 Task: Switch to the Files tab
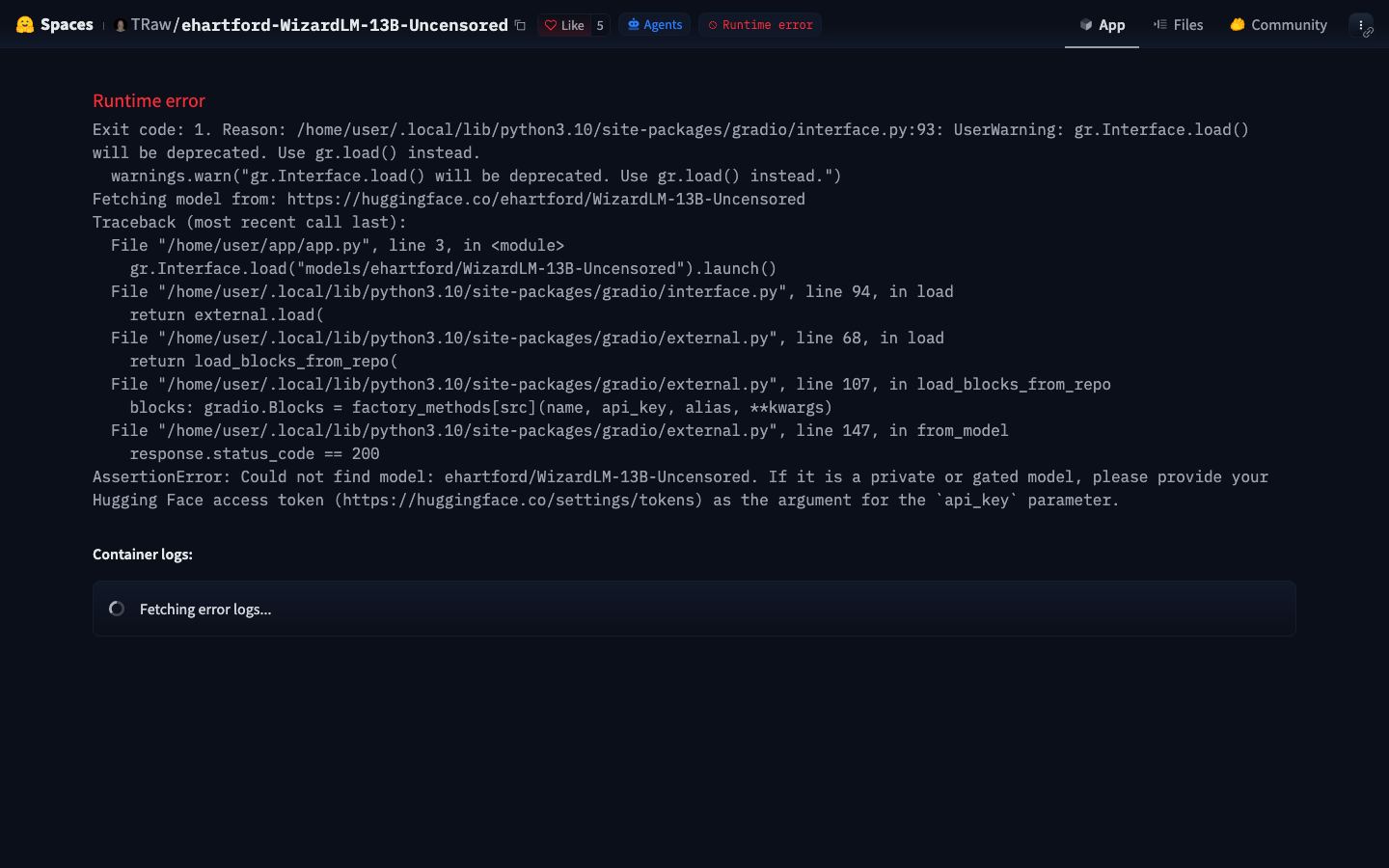pos(1178,25)
